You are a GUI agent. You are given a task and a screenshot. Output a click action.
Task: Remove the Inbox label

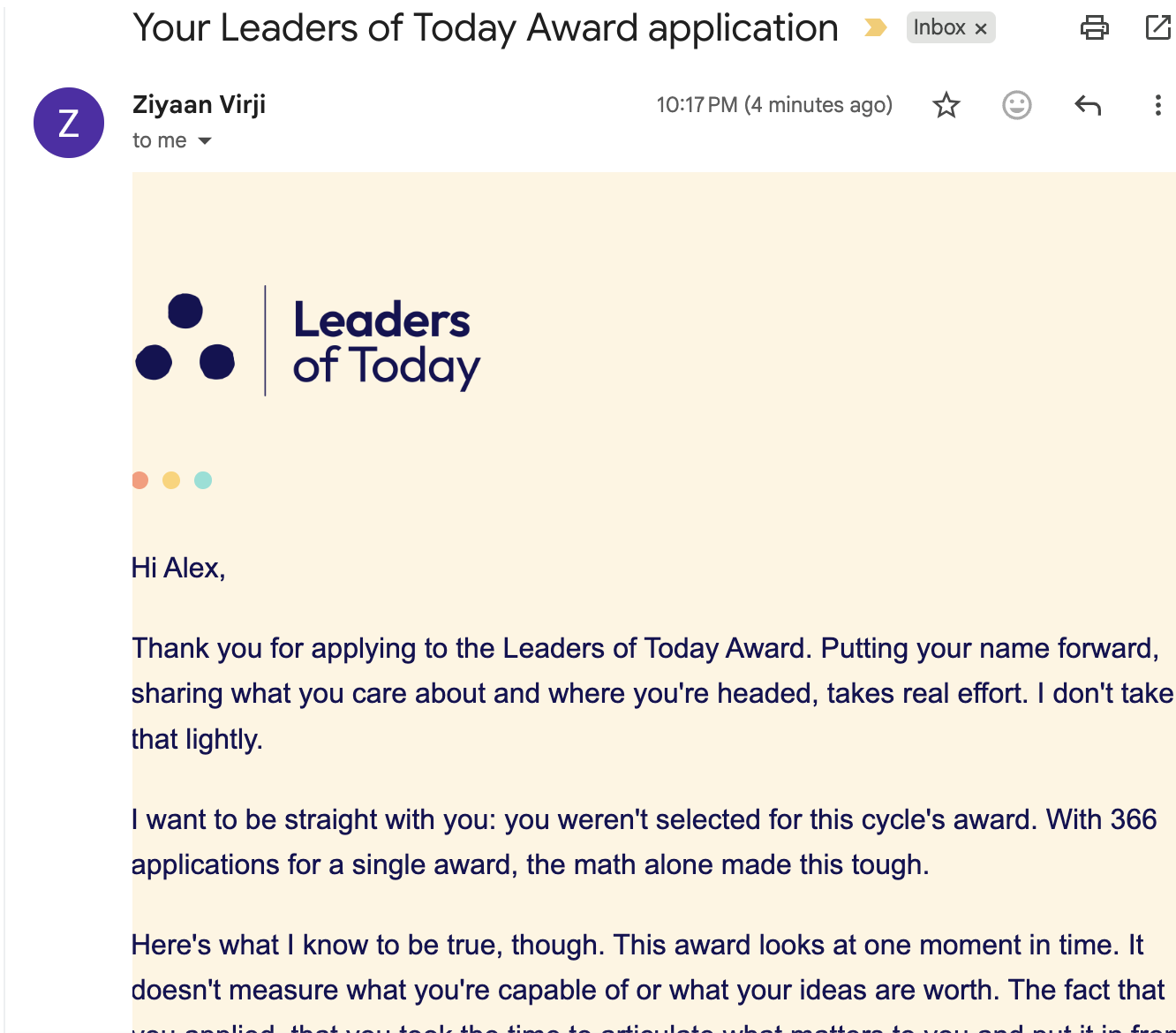pyautogui.click(x=981, y=29)
